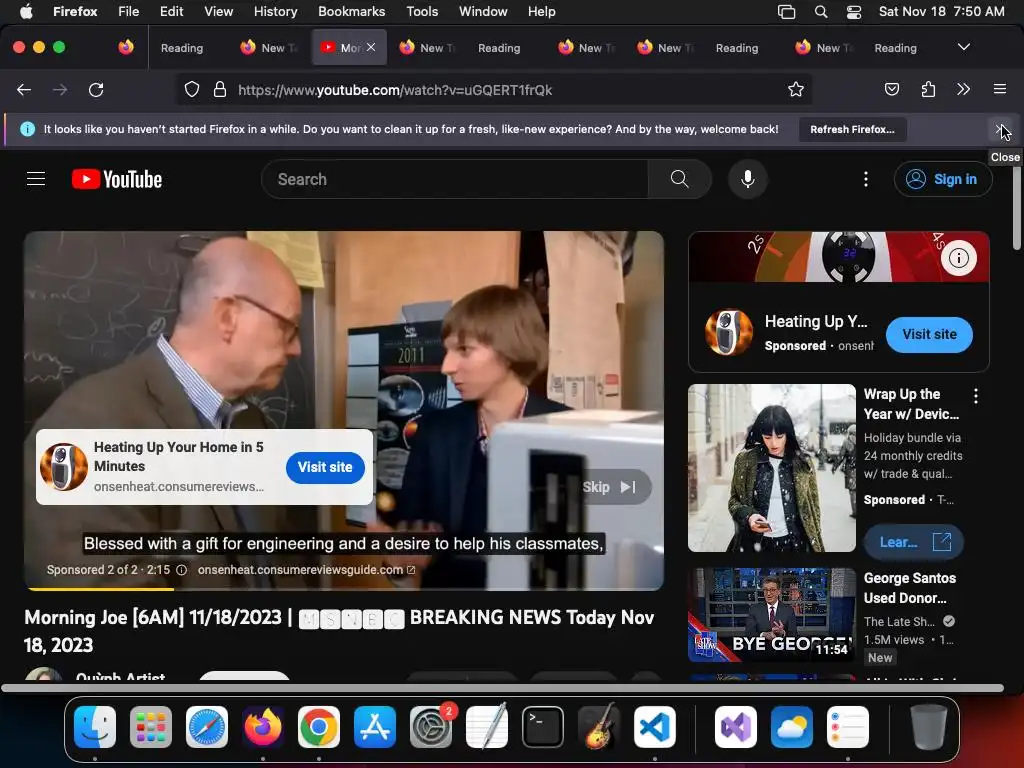Open the onsenheat.consumereviewsguide.com ad link

(306, 570)
